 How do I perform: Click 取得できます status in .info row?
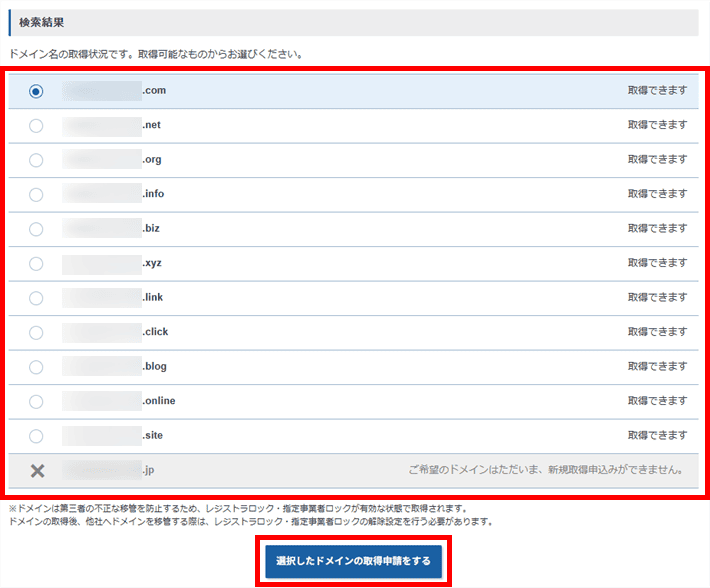point(657,194)
